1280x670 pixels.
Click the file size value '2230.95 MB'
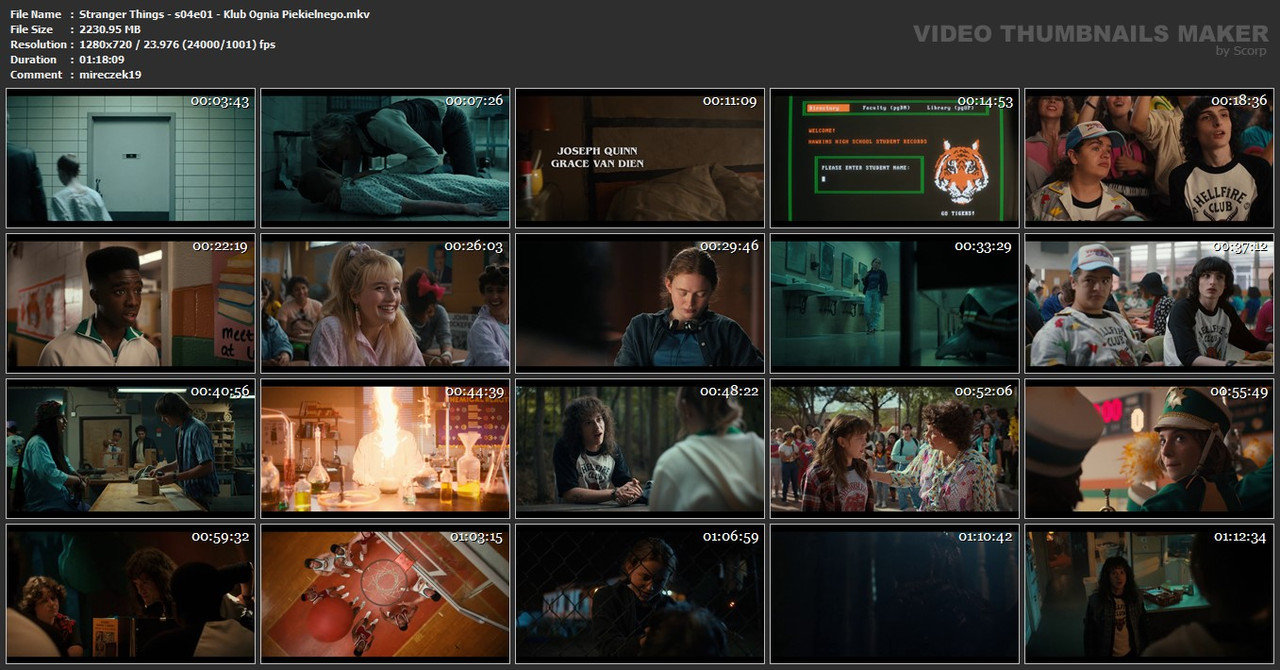[x=110, y=29]
